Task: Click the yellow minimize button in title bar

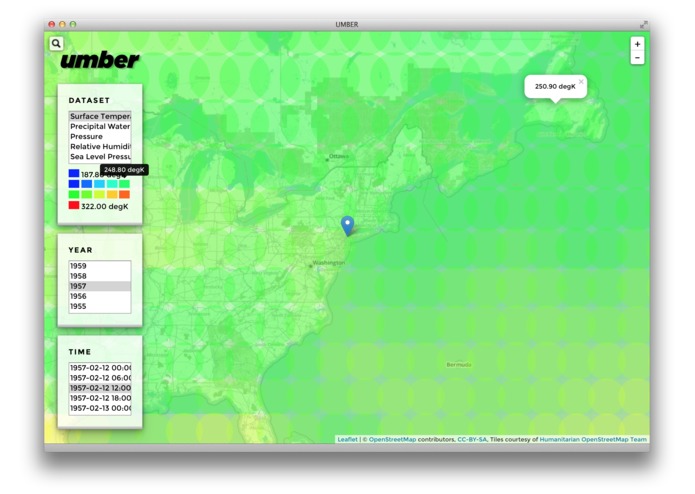Action: click(x=62, y=24)
